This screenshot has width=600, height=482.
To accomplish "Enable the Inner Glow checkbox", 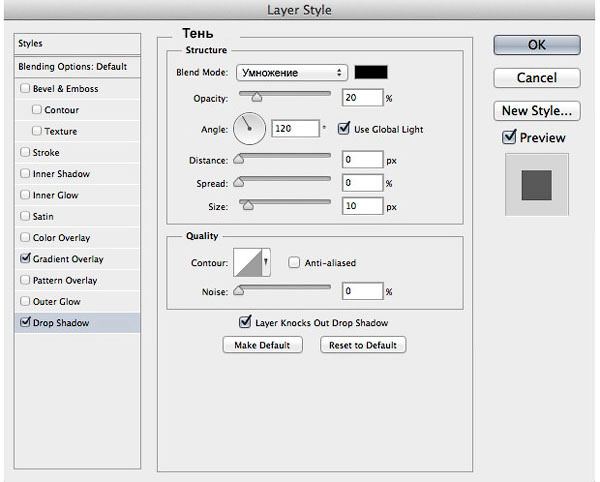I will [x=25, y=195].
